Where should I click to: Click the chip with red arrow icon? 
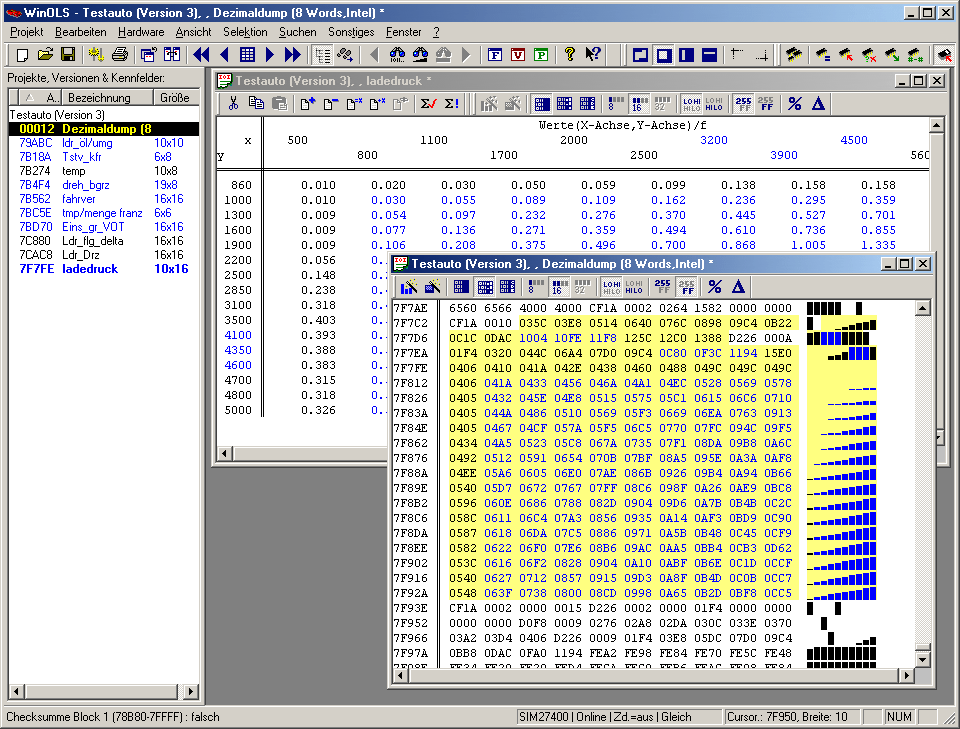coord(846,55)
